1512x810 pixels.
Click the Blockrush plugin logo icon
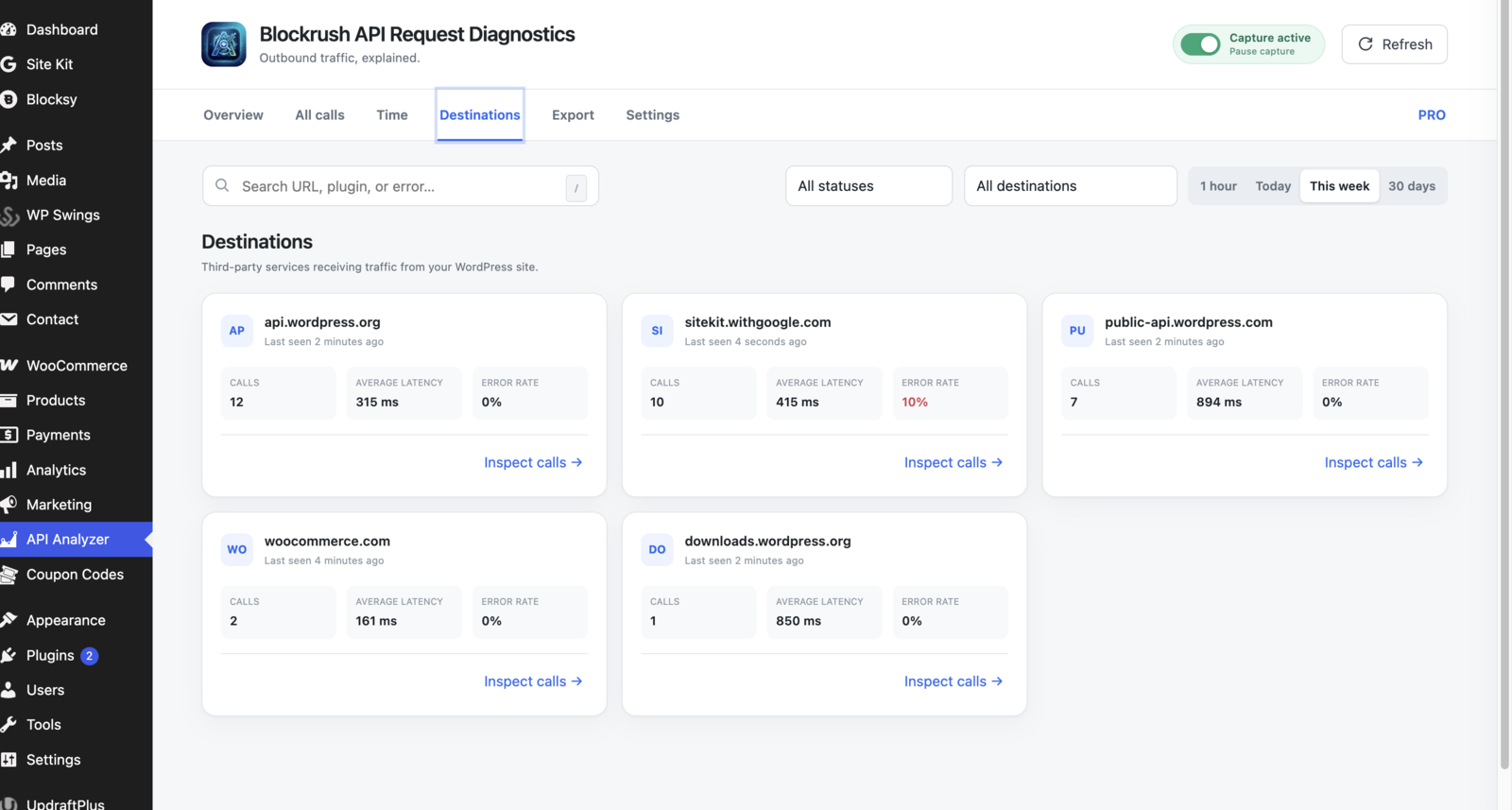point(224,44)
